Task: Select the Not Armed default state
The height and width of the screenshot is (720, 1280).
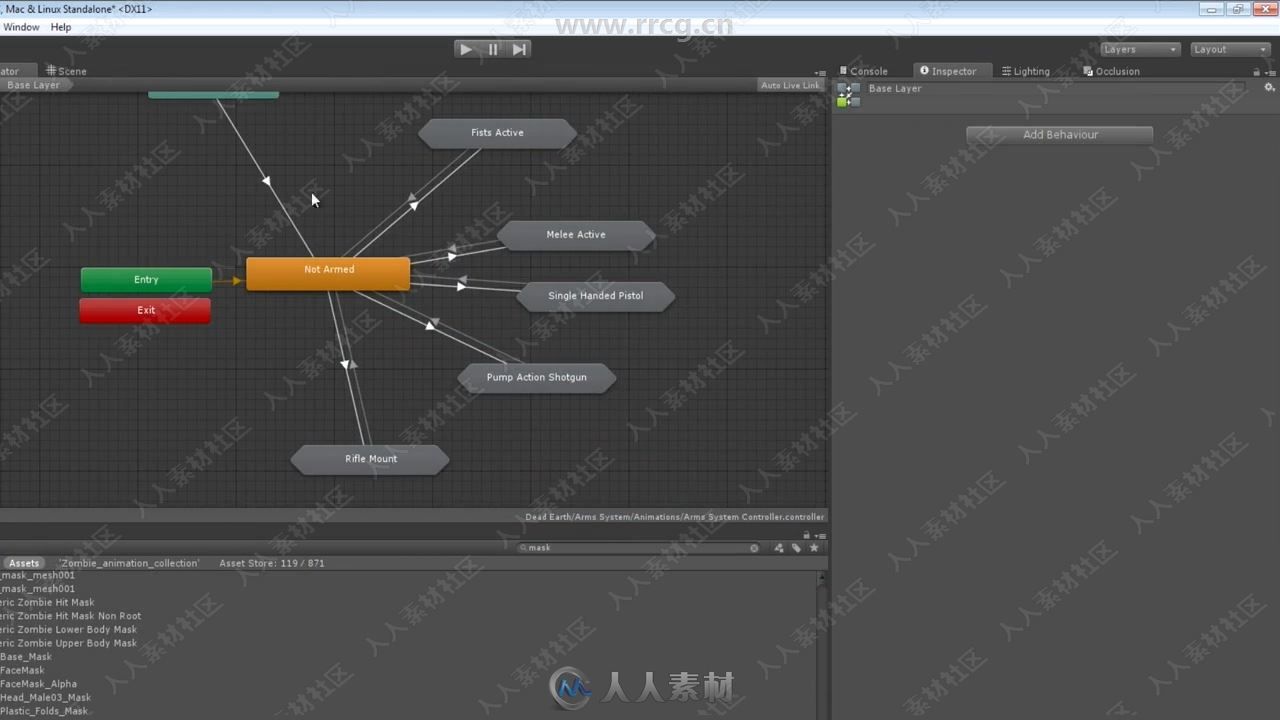Action: tap(328, 273)
